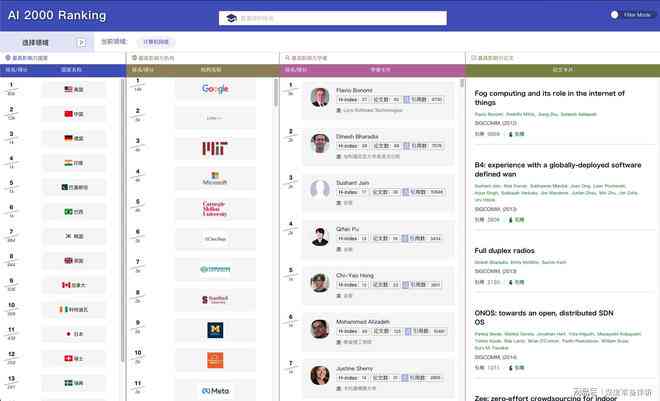This screenshot has height=401, width=660.
Task: Click the citation icon on Dinesh Bharadia's card
Action: point(407,146)
